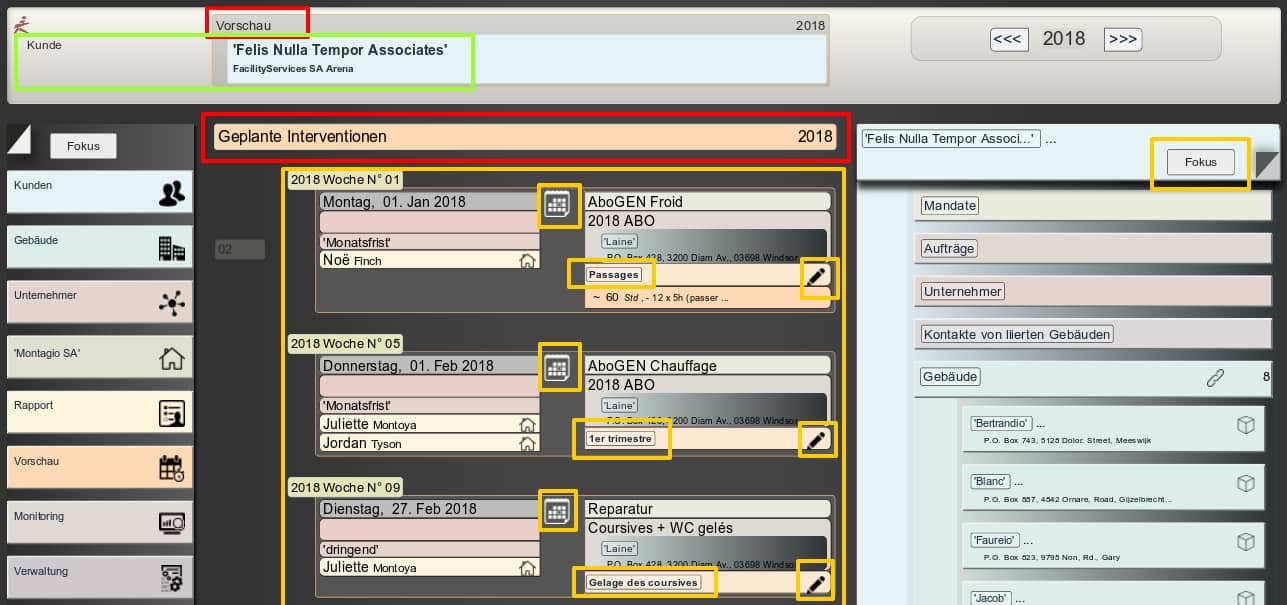The image size is (1287, 605).
Task: Open the Kunden menu in sidebar
Action: click(99, 192)
